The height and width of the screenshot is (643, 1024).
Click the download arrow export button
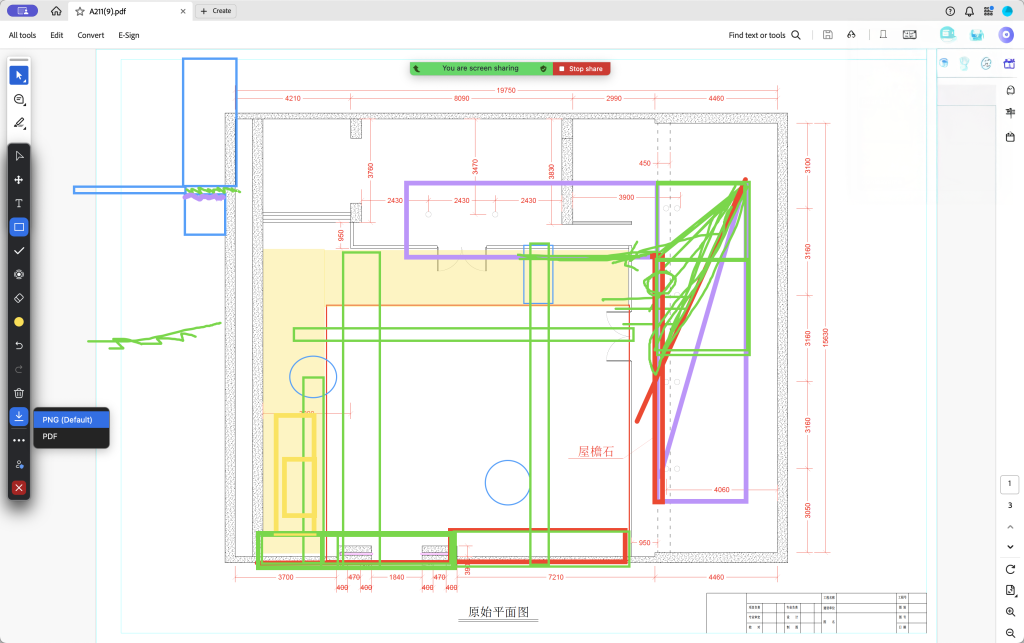19,416
